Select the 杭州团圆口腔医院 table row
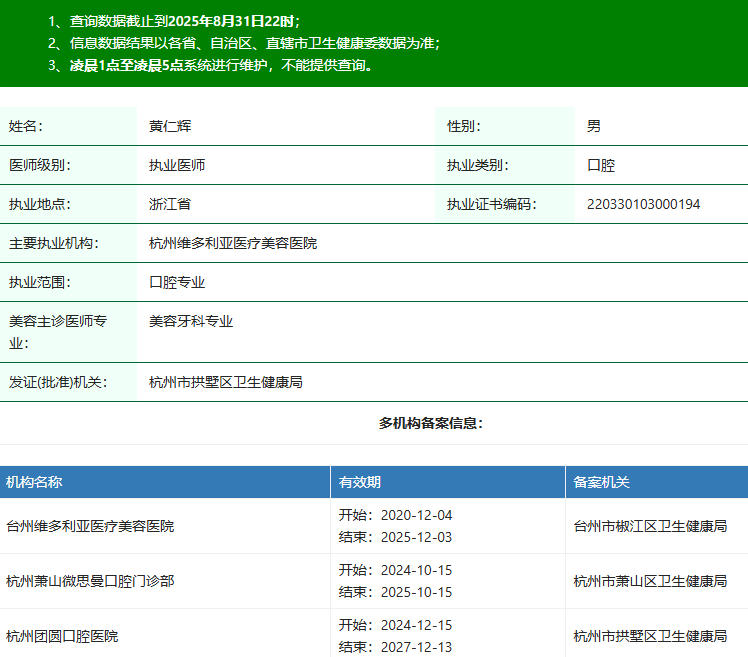The height and width of the screenshot is (657, 748). [x=62, y=636]
